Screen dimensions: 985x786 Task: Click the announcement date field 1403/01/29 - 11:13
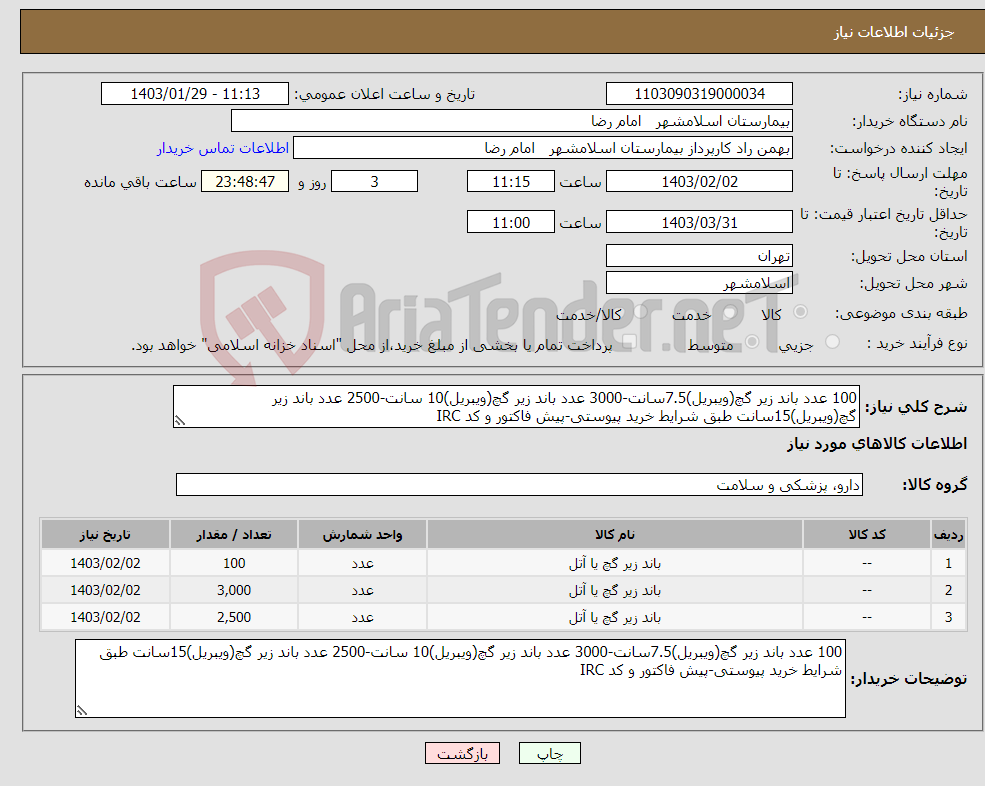[x=195, y=94]
